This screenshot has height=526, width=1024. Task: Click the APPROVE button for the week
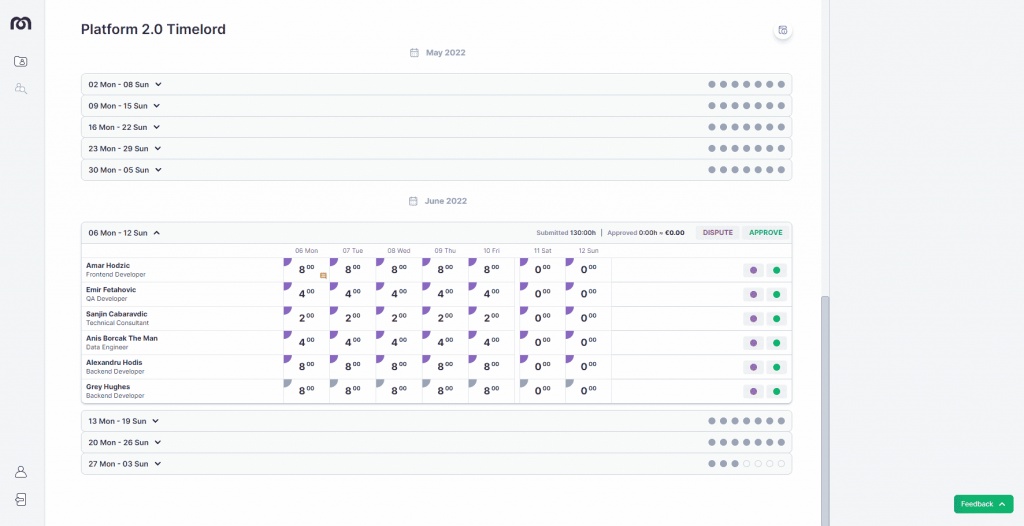[x=765, y=233]
